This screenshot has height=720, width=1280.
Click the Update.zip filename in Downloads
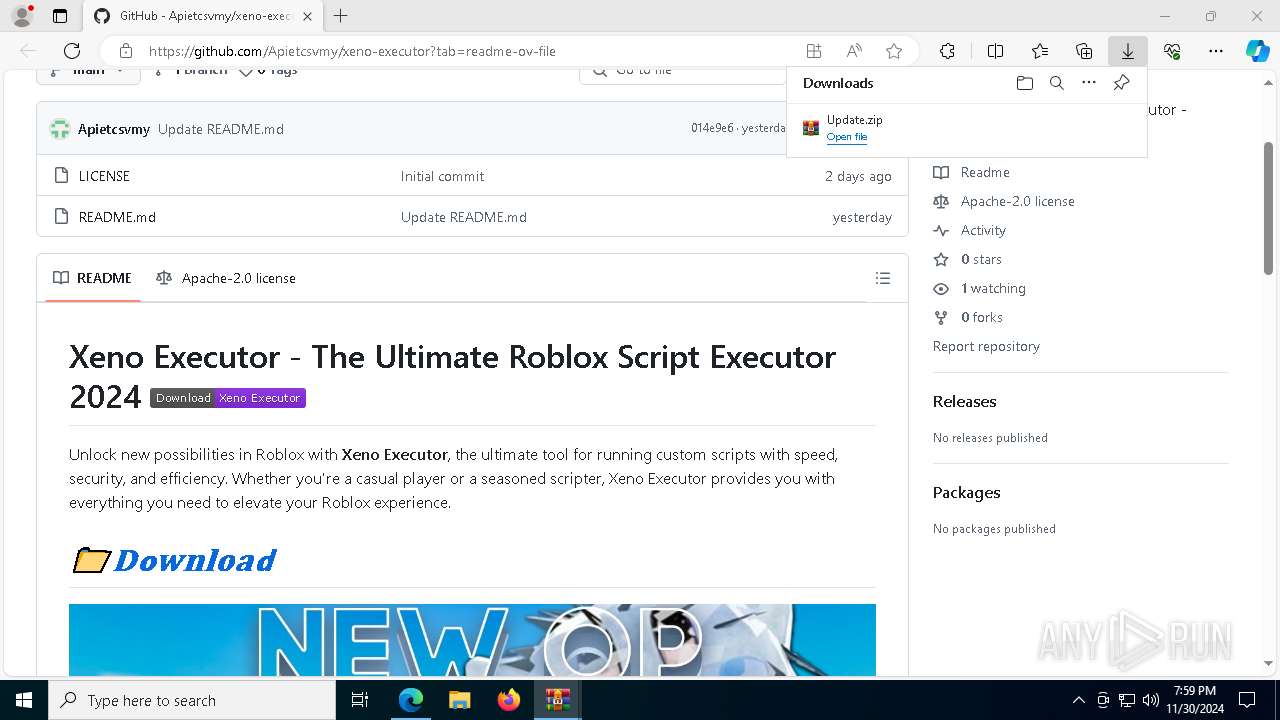tap(854, 120)
